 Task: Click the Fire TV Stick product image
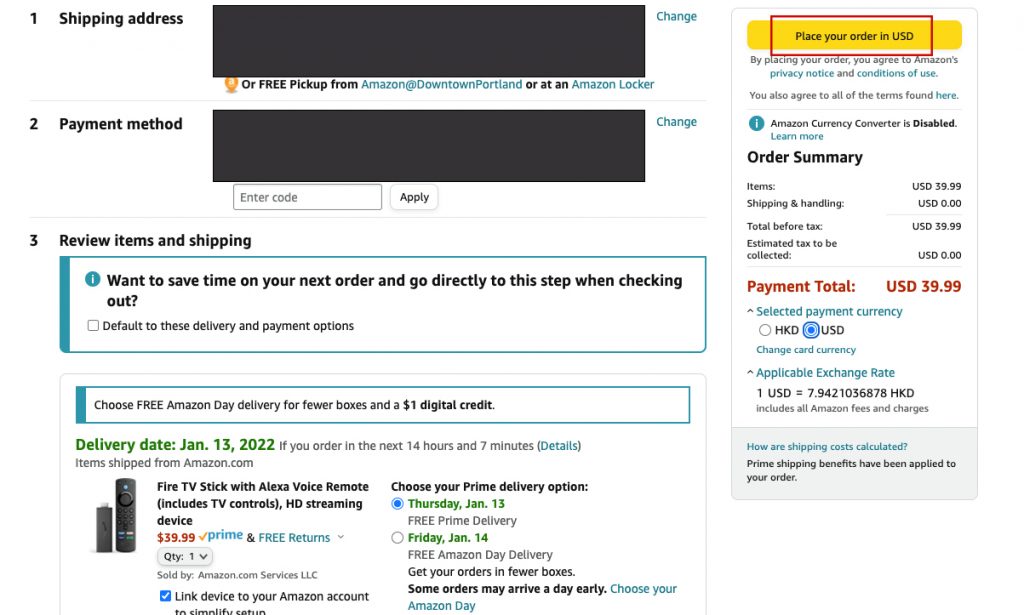pyautogui.click(x=117, y=516)
